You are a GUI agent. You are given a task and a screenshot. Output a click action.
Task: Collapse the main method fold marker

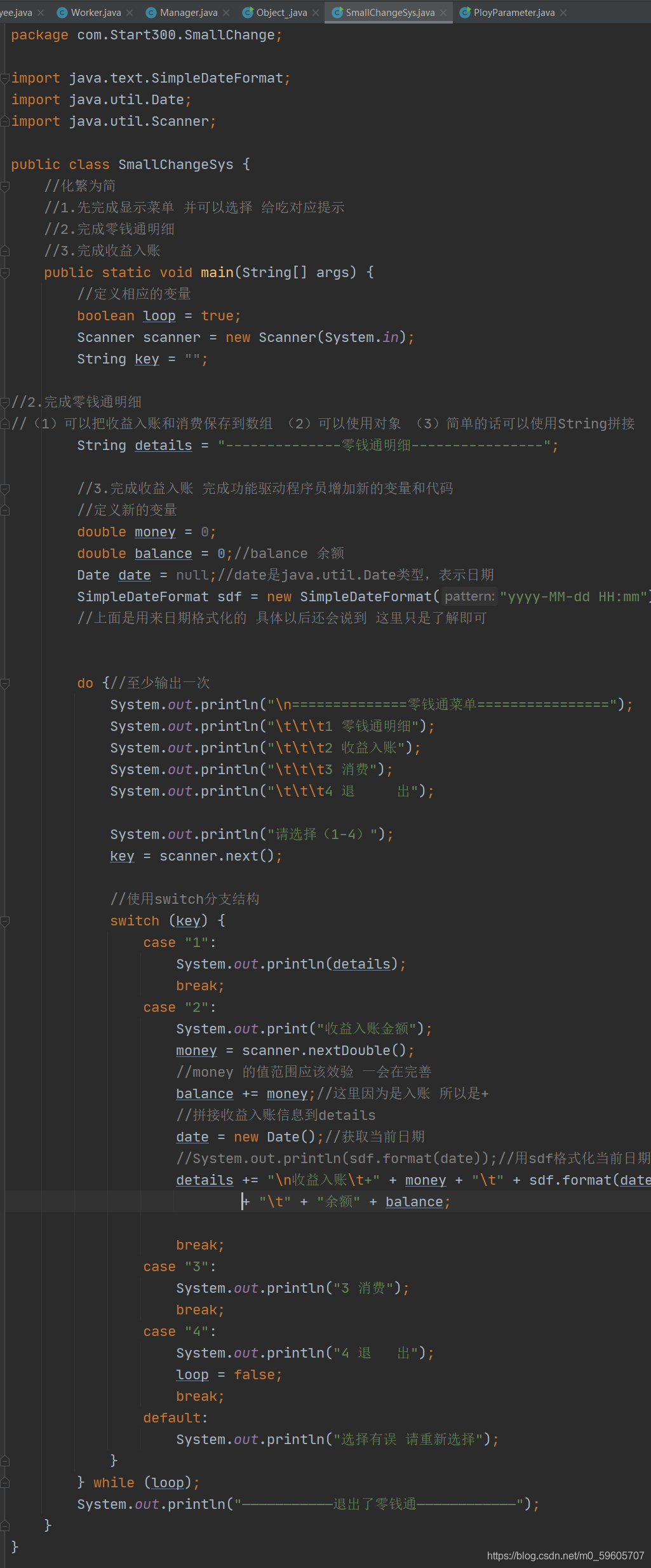click(5, 273)
